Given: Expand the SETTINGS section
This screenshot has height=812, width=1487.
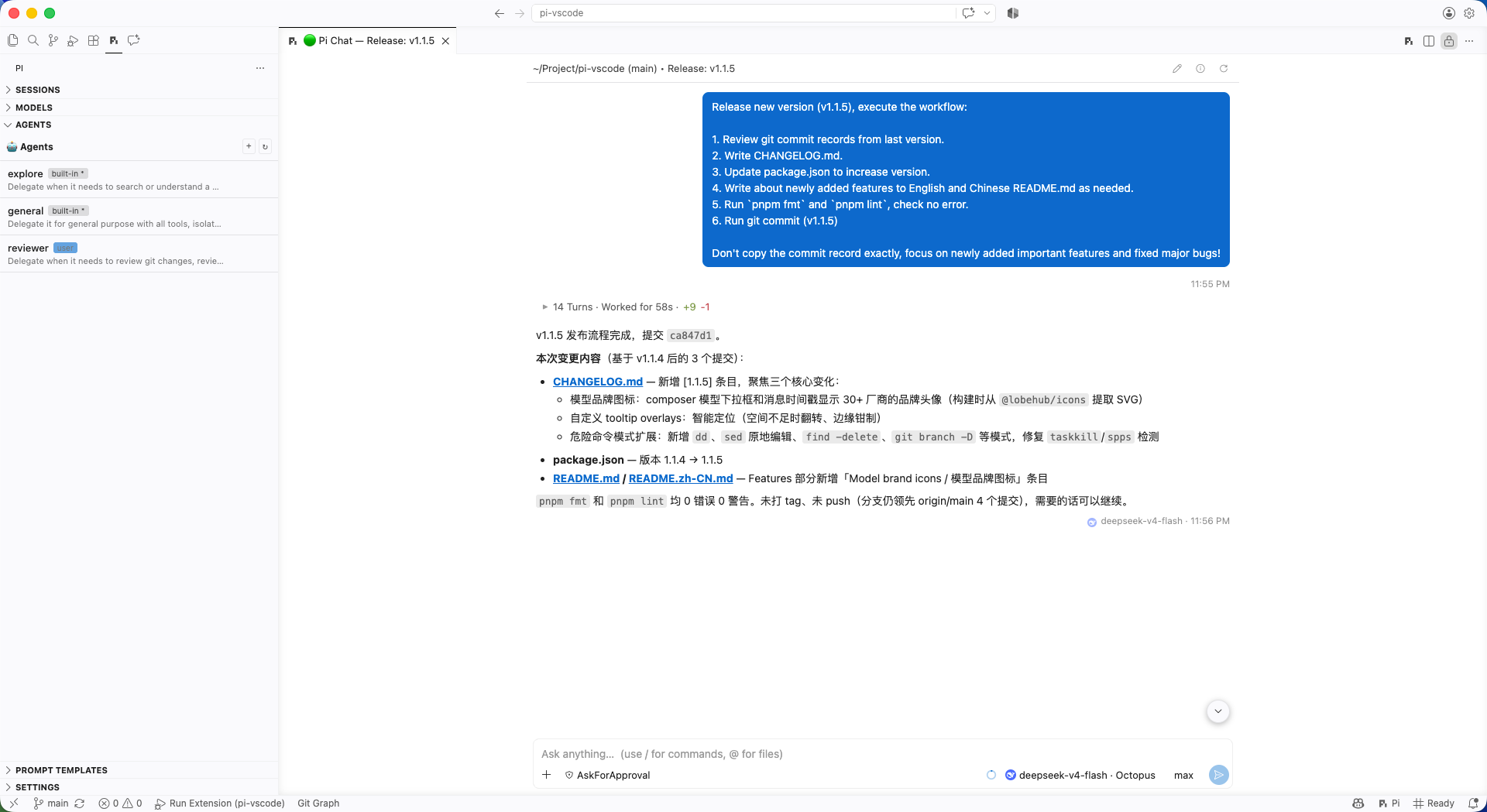Looking at the screenshot, I should 139,787.
